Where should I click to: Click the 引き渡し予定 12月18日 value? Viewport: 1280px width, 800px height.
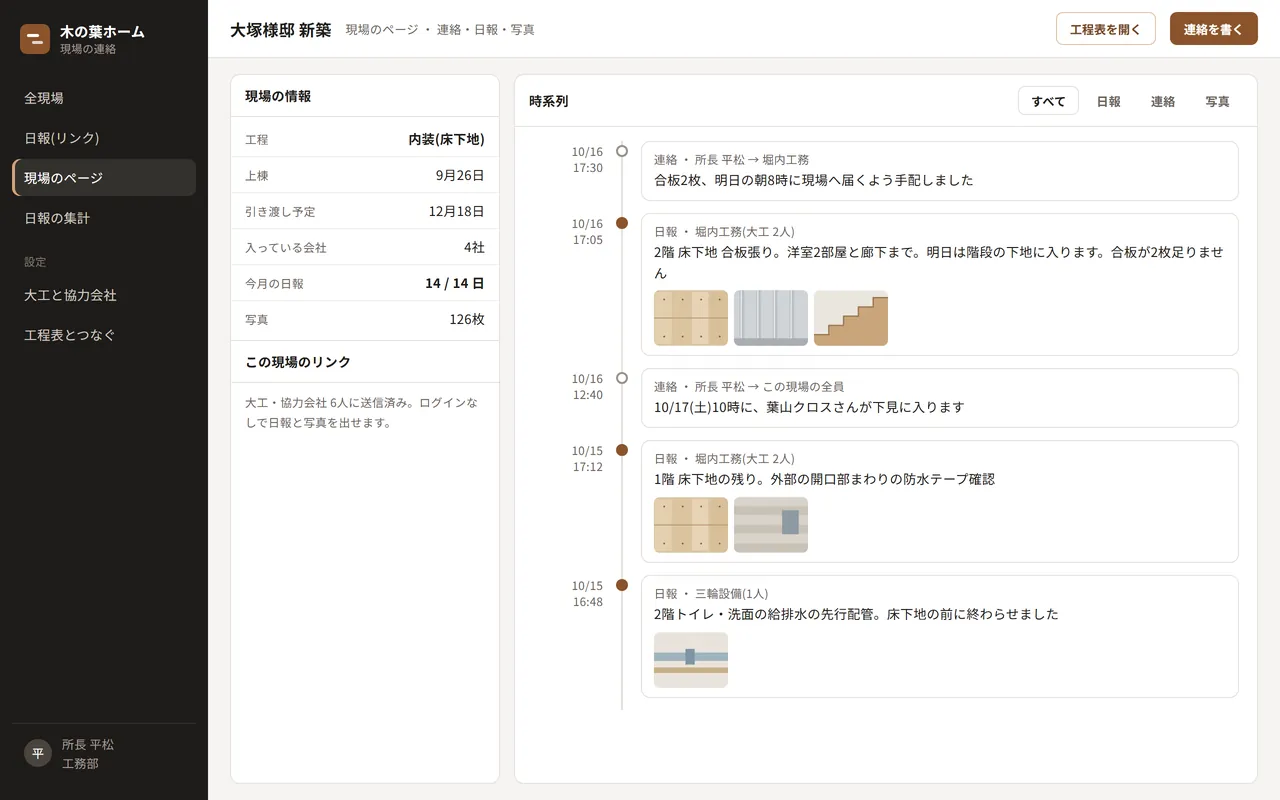point(456,211)
